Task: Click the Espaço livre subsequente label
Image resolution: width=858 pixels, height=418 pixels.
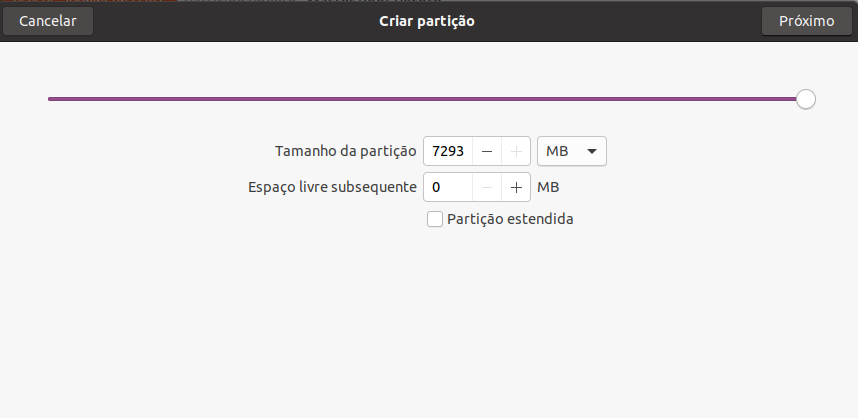Action: [x=332, y=187]
